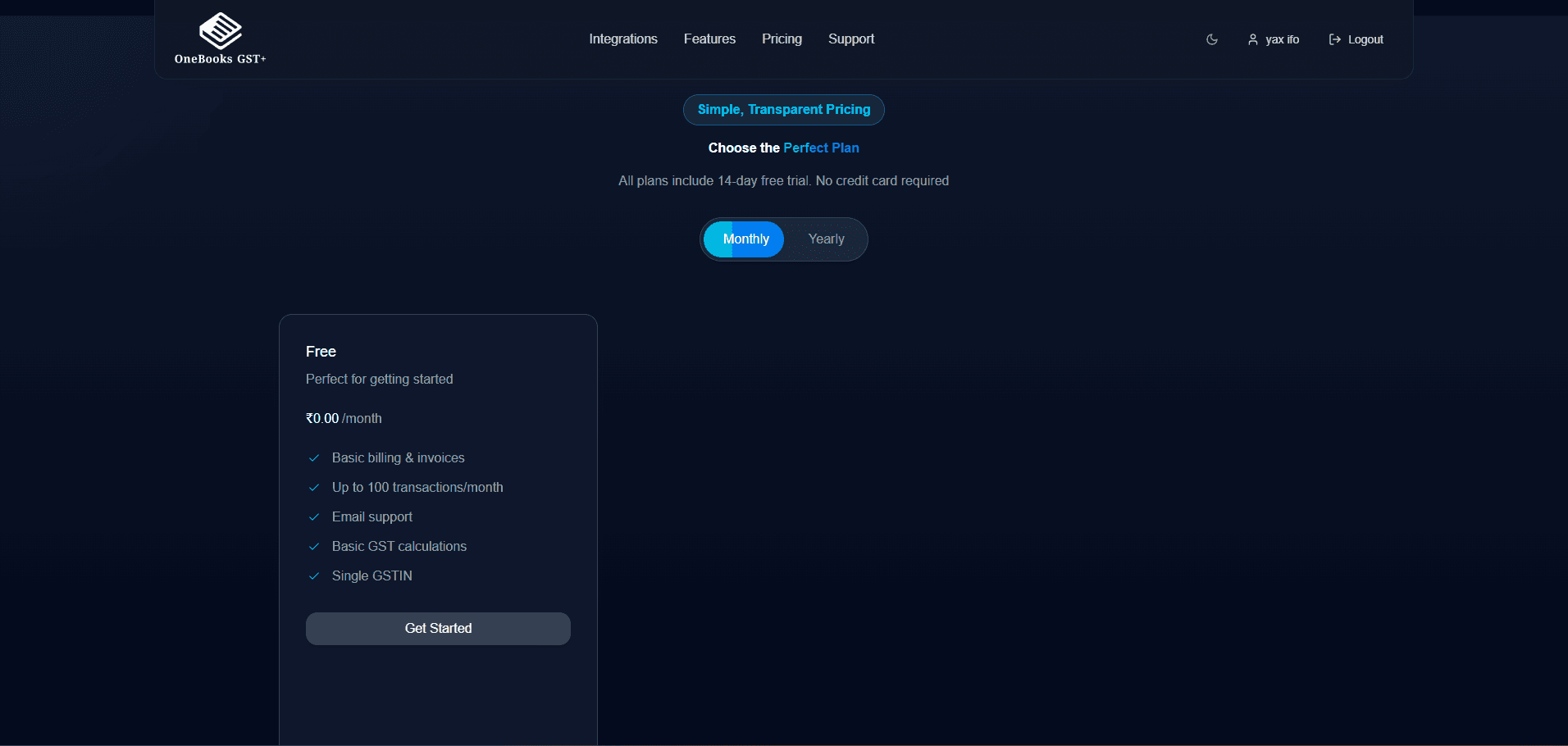This screenshot has width=1568, height=746.
Task: Click checkmark next to Email support
Action: click(x=313, y=517)
